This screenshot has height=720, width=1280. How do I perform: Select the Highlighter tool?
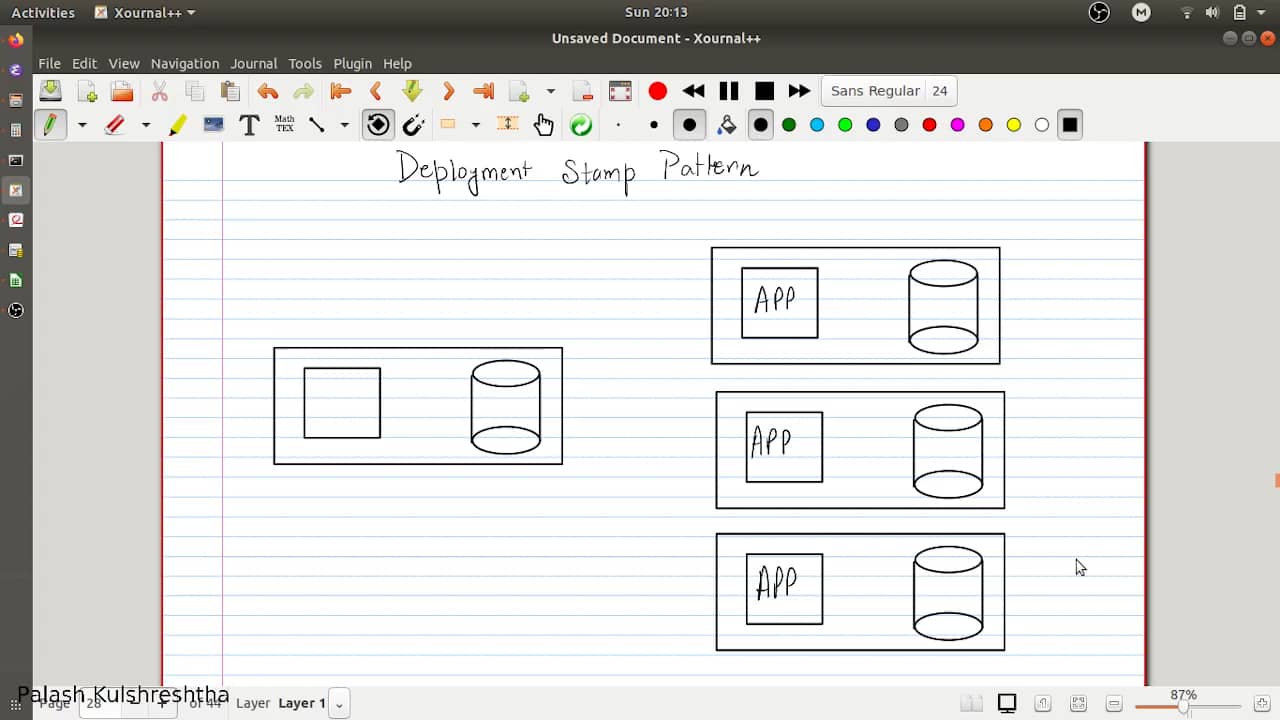pos(178,125)
